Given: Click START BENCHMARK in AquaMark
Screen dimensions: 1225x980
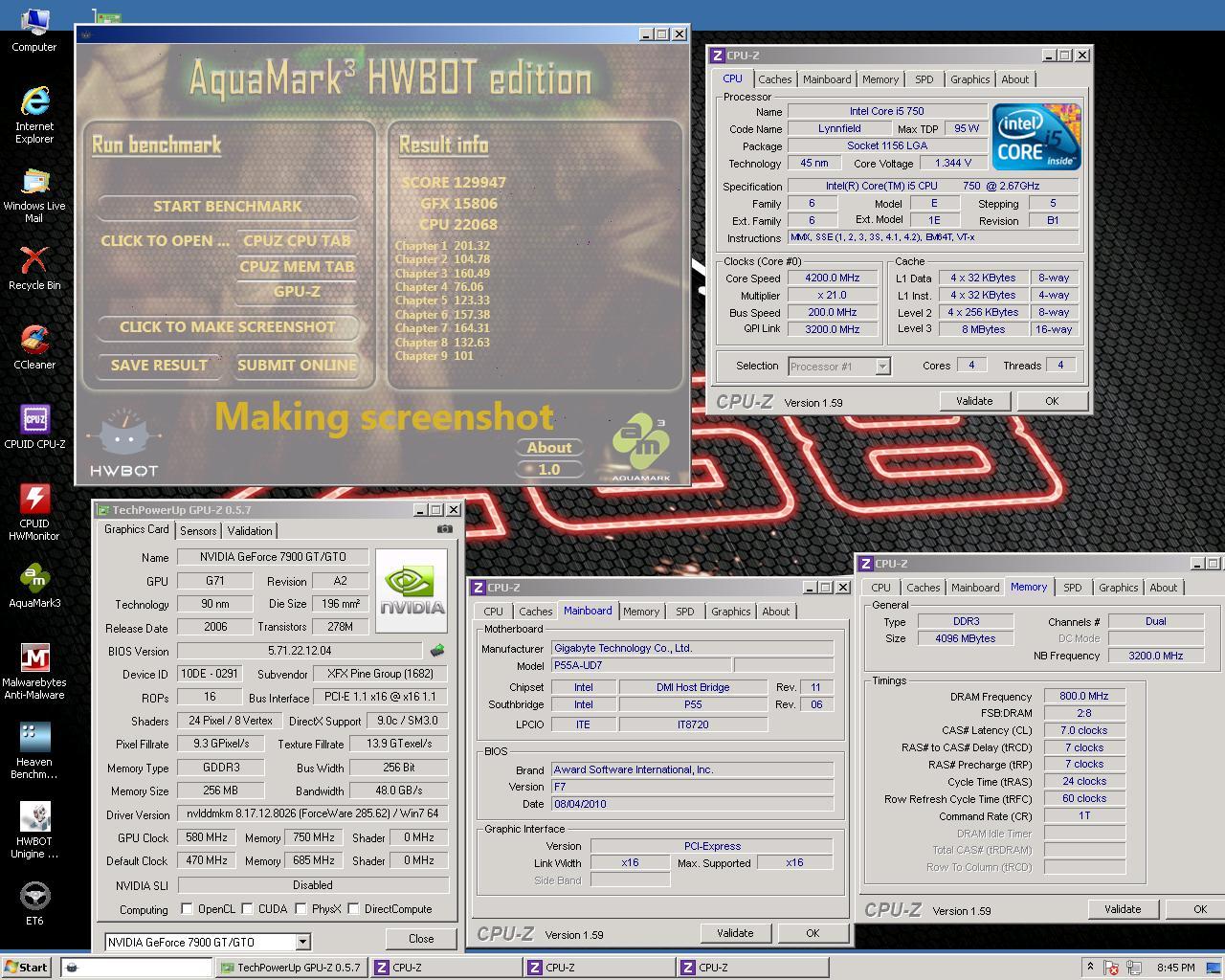Looking at the screenshot, I should [x=228, y=206].
